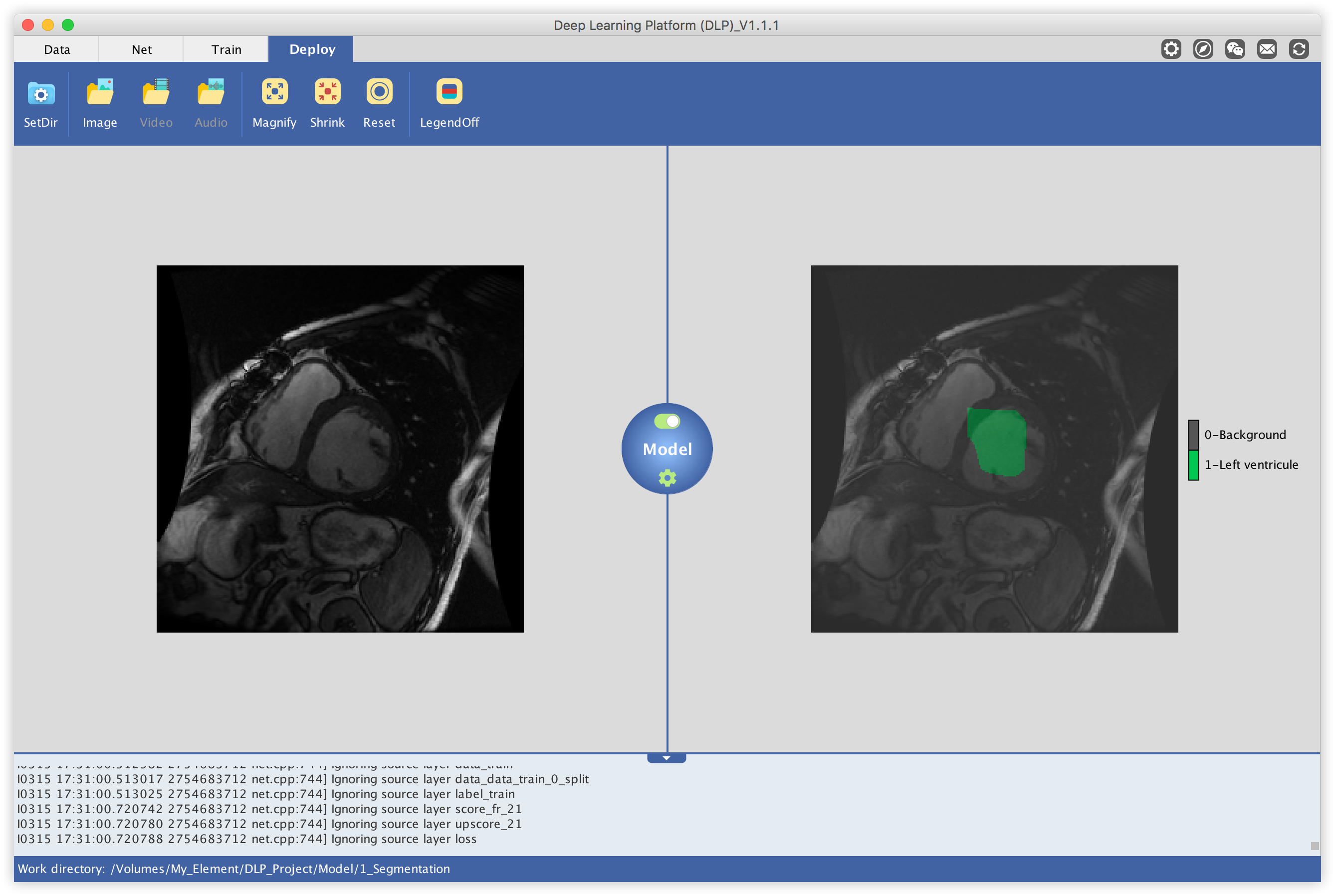1335x896 pixels.
Task: Switch to the Train tab
Action: [x=226, y=50]
